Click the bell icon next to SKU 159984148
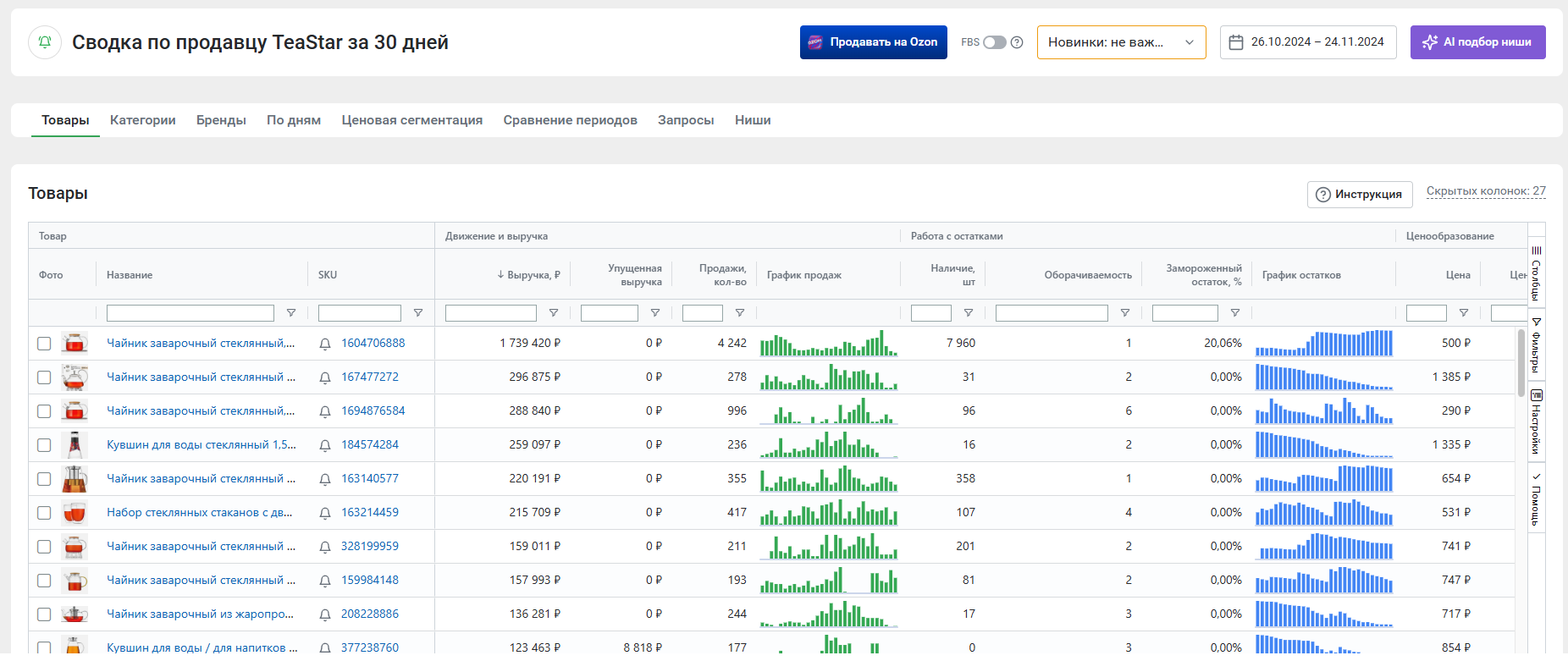This screenshot has width=1568, height=661. pos(325,581)
